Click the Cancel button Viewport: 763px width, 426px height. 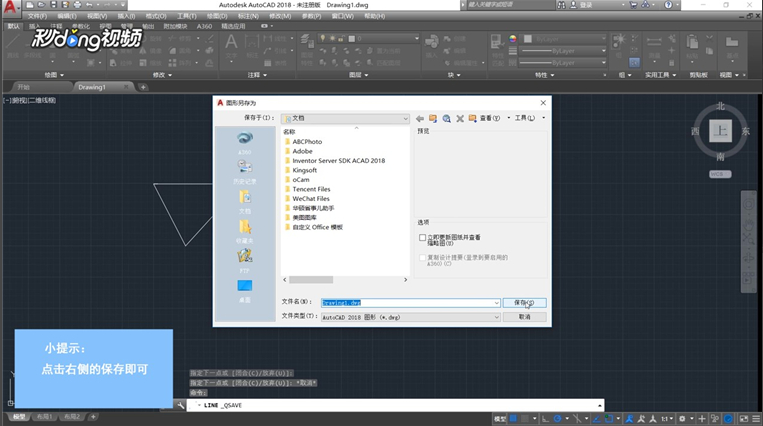click(525, 316)
